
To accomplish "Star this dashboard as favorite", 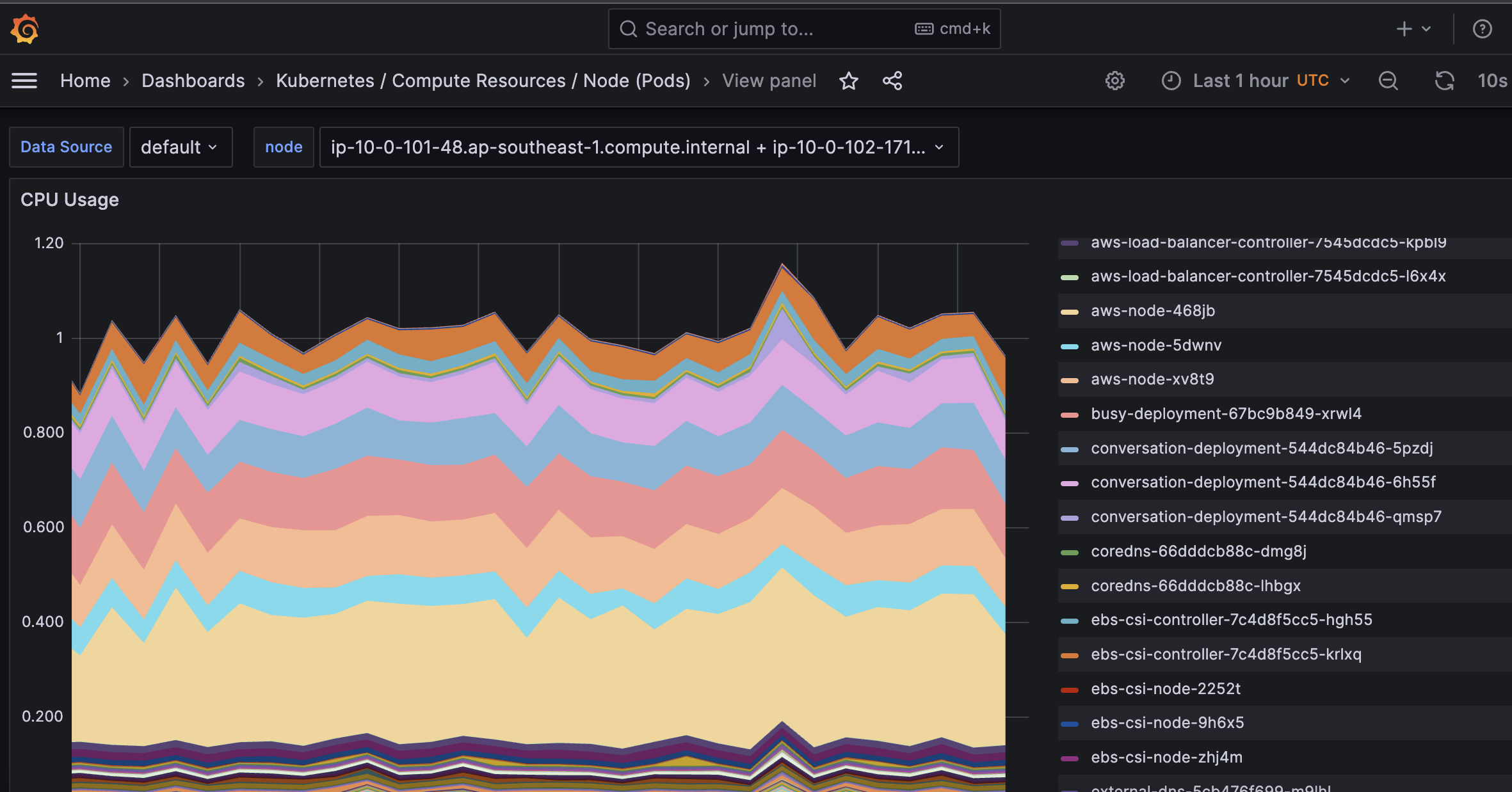I will click(848, 81).
